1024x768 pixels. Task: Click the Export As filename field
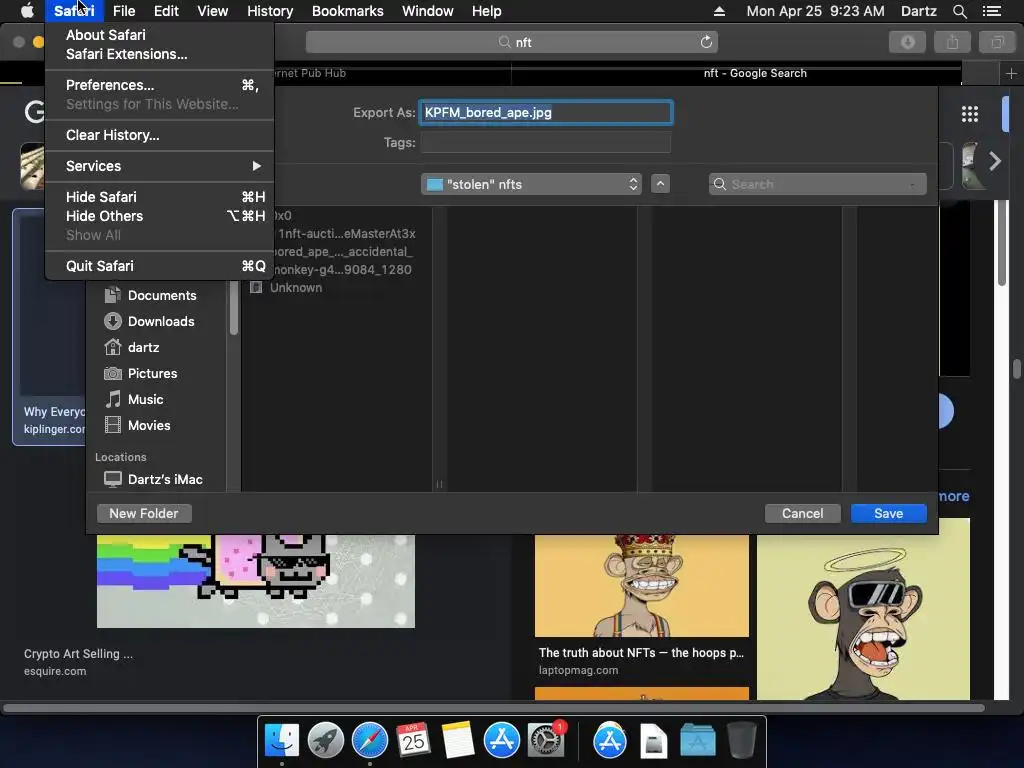pyautogui.click(x=546, y=112)
